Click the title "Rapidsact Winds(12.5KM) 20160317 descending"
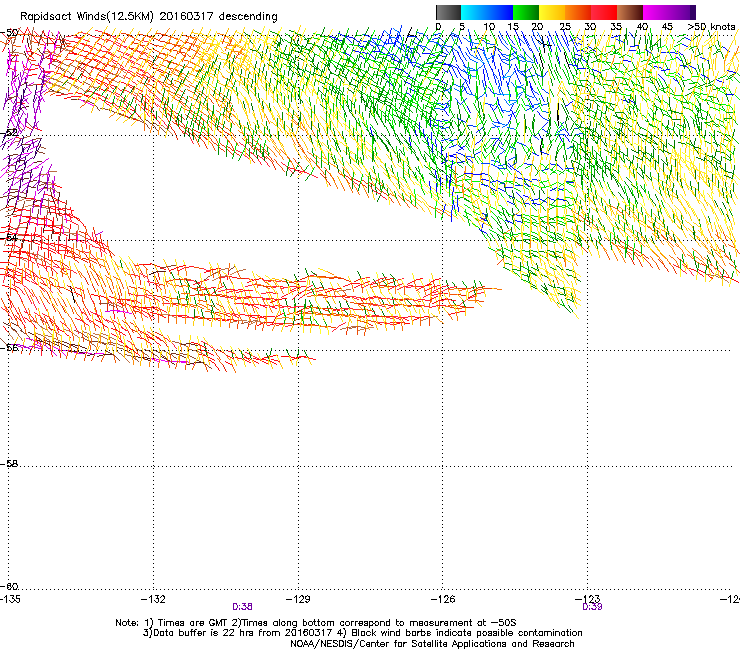Image resolution: width=740 pixels, height=650 pixels. tap(149, 17)
